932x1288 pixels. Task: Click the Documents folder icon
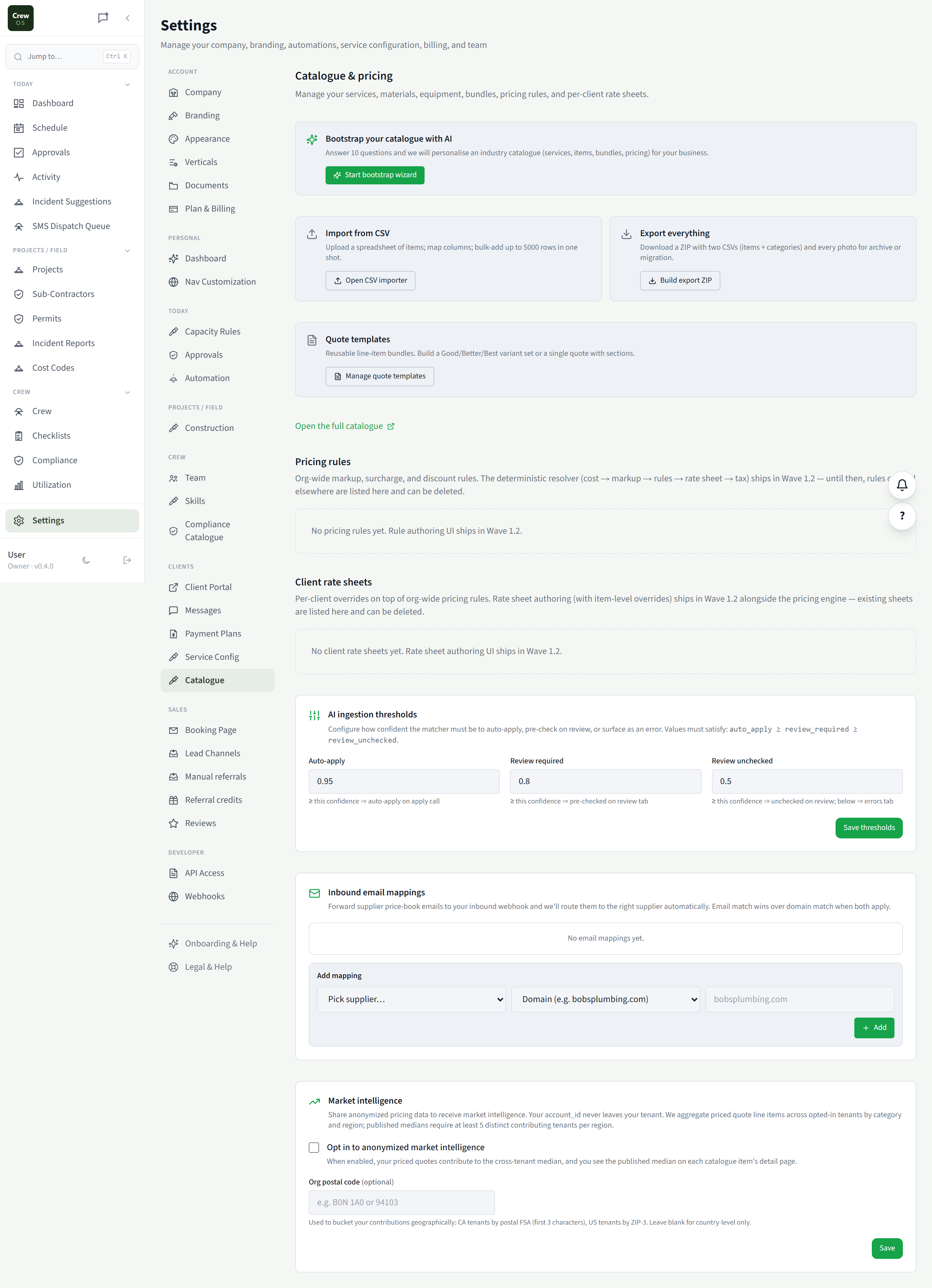tap(173, 186)
